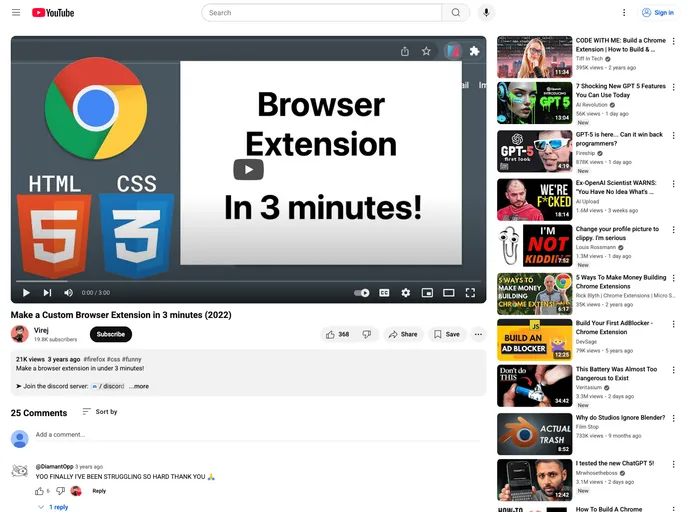Dislike the video
688x512 pixels.
[x=367, y=334]
